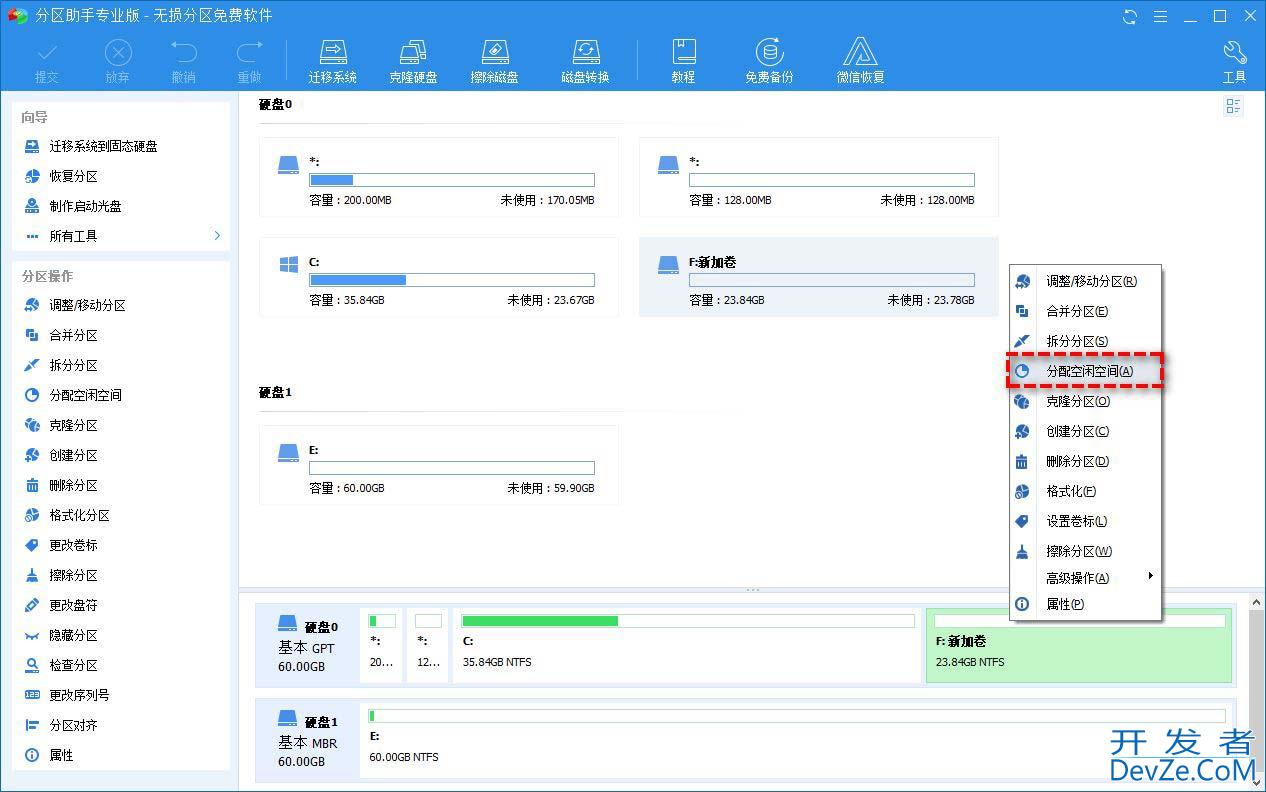Expand the 高级操作(A) submenu

pos(1085,577)
